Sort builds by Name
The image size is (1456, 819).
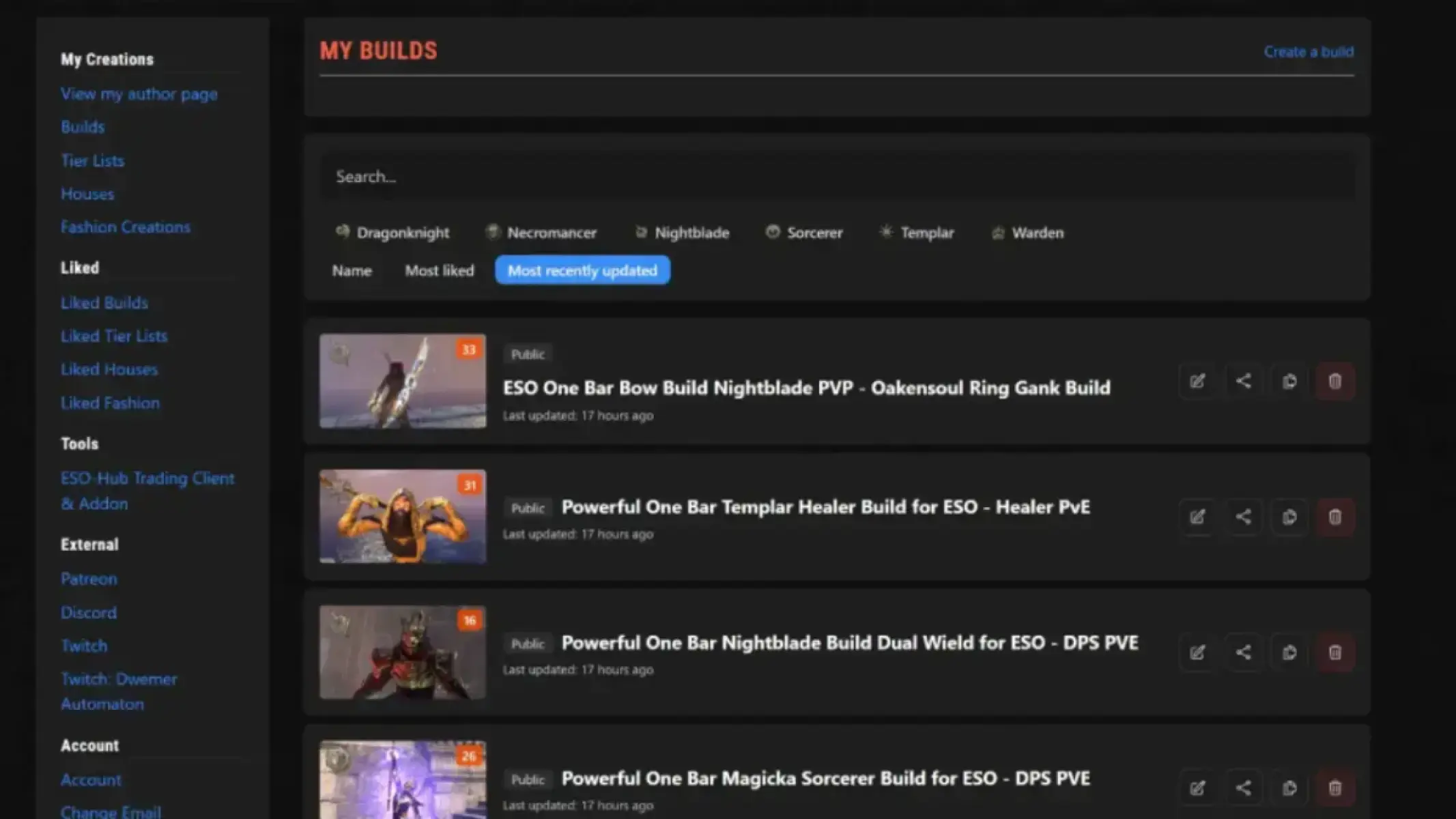pos(352,270)
